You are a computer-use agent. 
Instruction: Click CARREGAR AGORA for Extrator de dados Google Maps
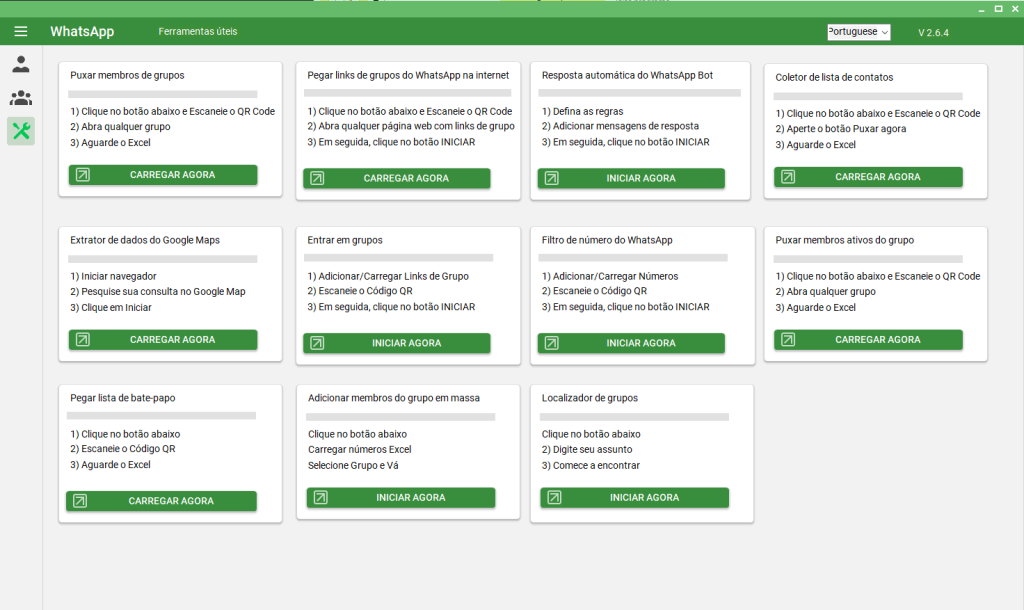click(163, 340)
